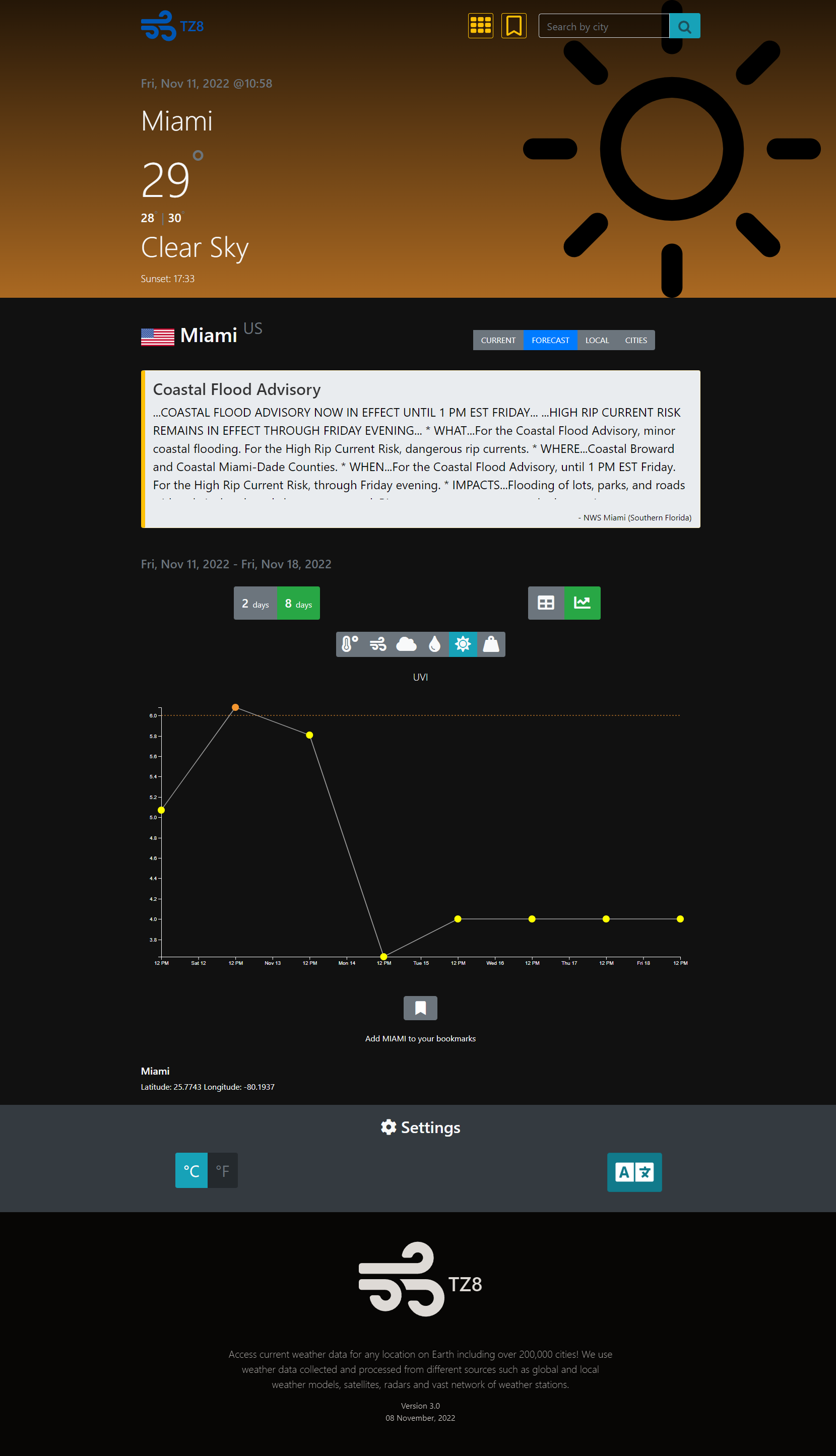The width and height of the screenshot is (836, 1456).
Task: Click the Settings gear icon
Action: (389, 1127)
